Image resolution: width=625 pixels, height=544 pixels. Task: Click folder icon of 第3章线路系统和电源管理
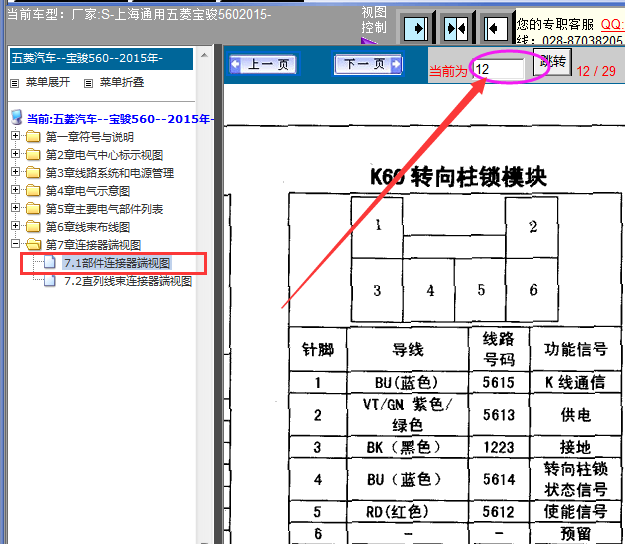(33, 172)
